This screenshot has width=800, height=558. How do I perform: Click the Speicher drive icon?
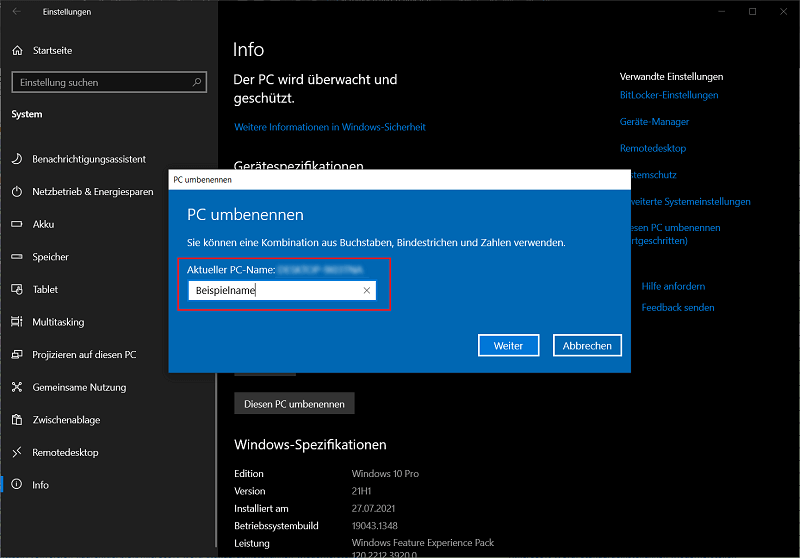click(x=17, y=257)
